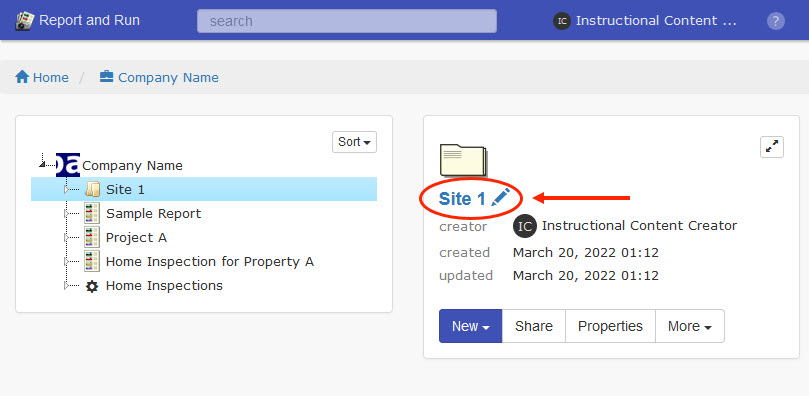Expand the Site 1 tree node

[x=66, y=190]
